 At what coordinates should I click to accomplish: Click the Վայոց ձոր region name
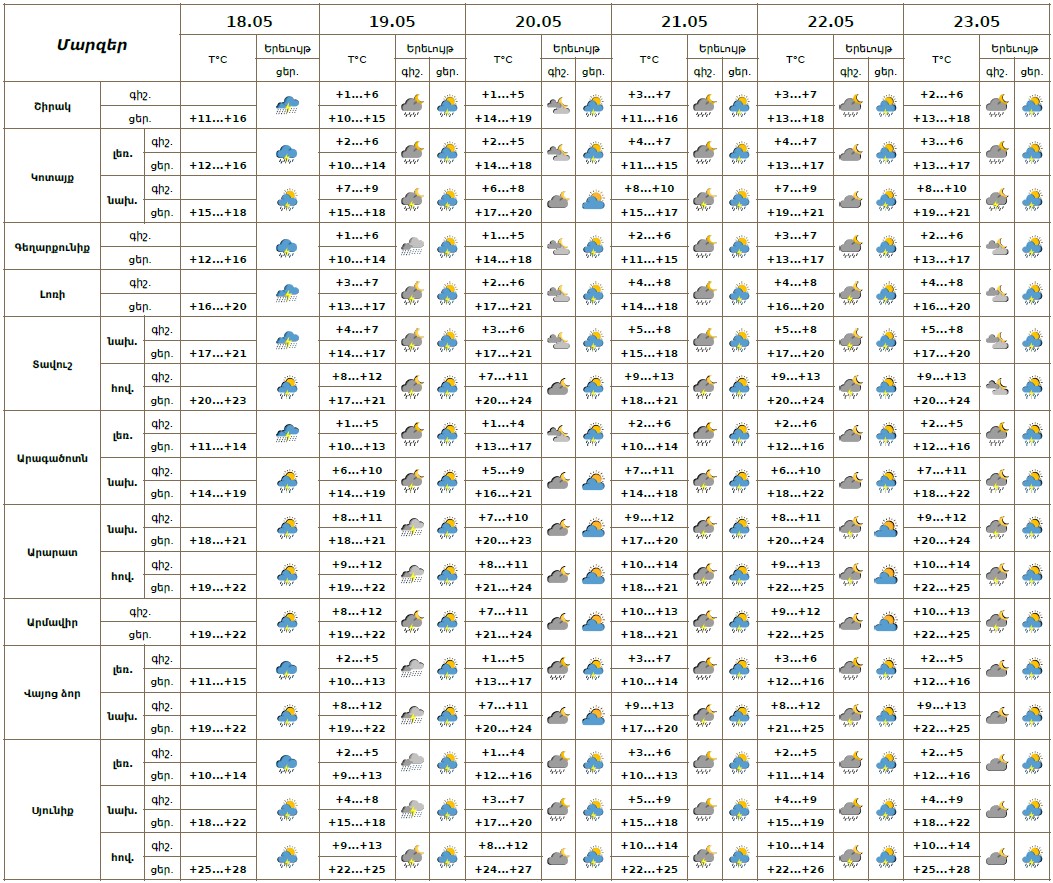point(52,694)
